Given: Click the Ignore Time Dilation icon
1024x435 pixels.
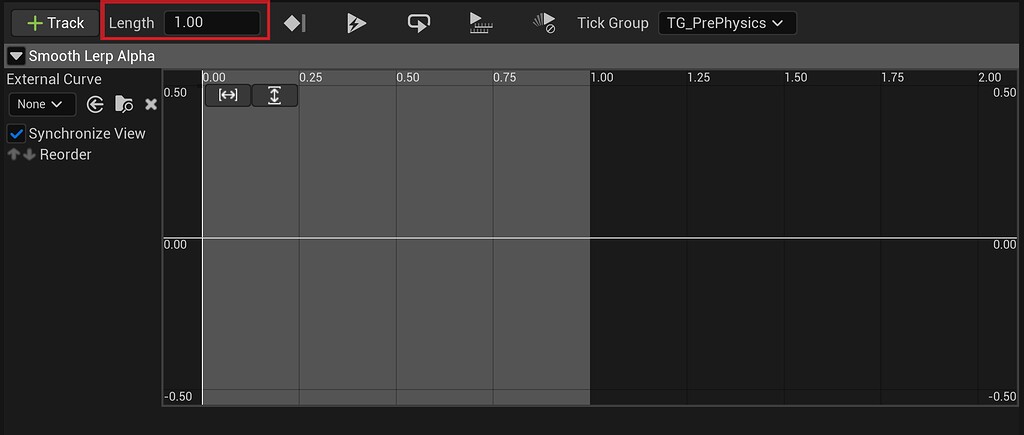Looking at the screenshot, I should click(x=543, y=23).
